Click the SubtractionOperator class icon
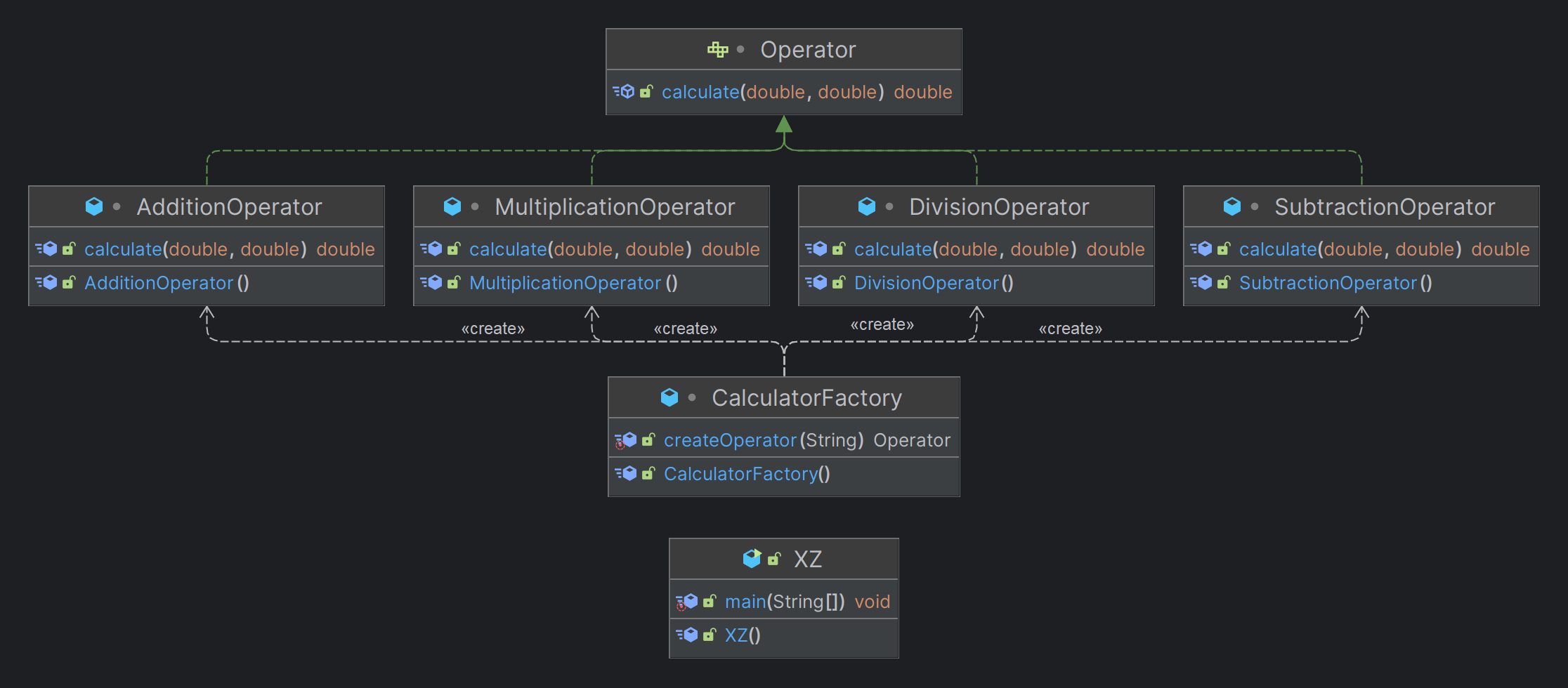1568x688 pixels. tap(1232, 206)
